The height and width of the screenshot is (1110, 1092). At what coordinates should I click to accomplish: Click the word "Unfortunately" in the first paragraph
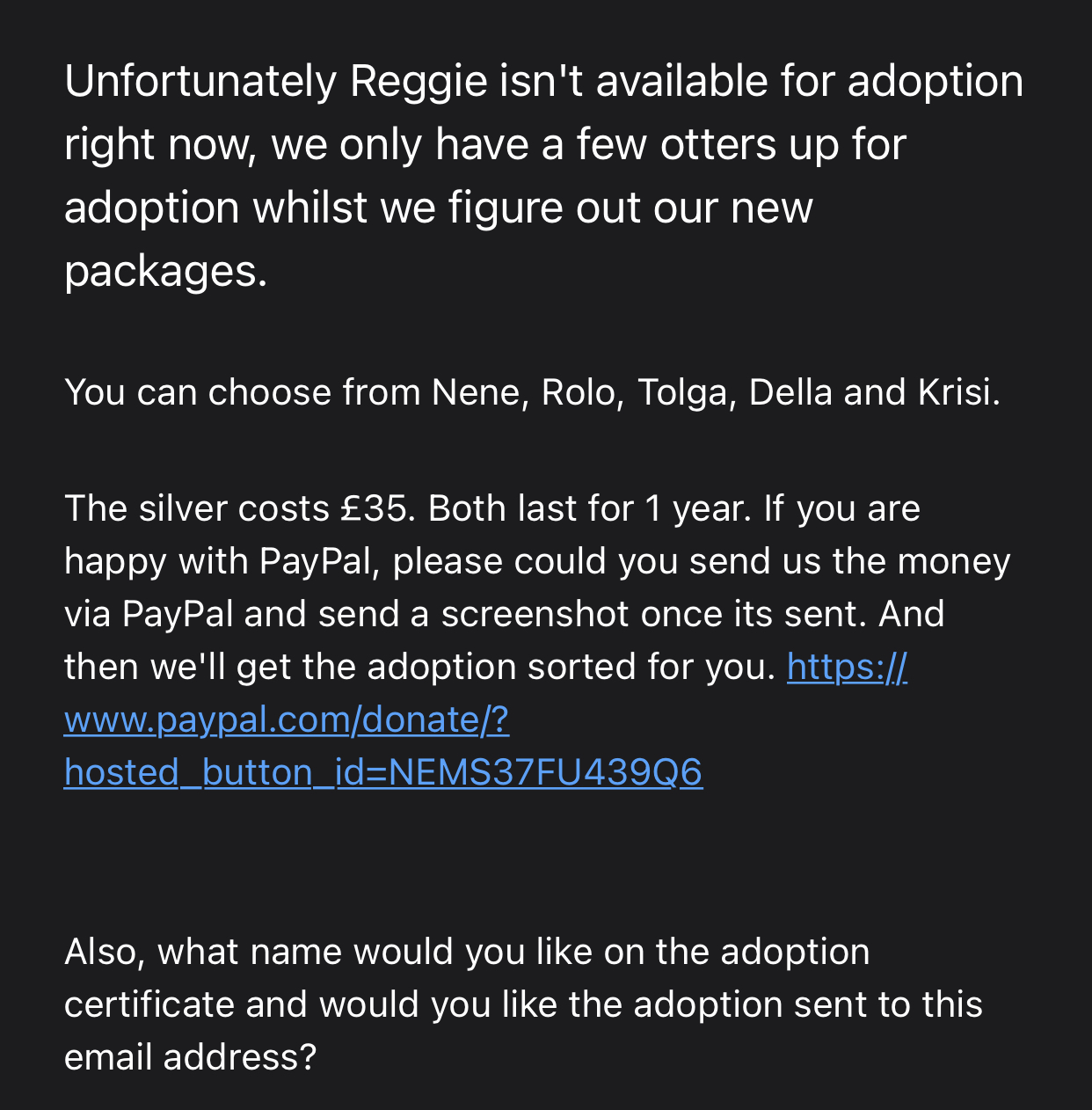coord(200,82)
